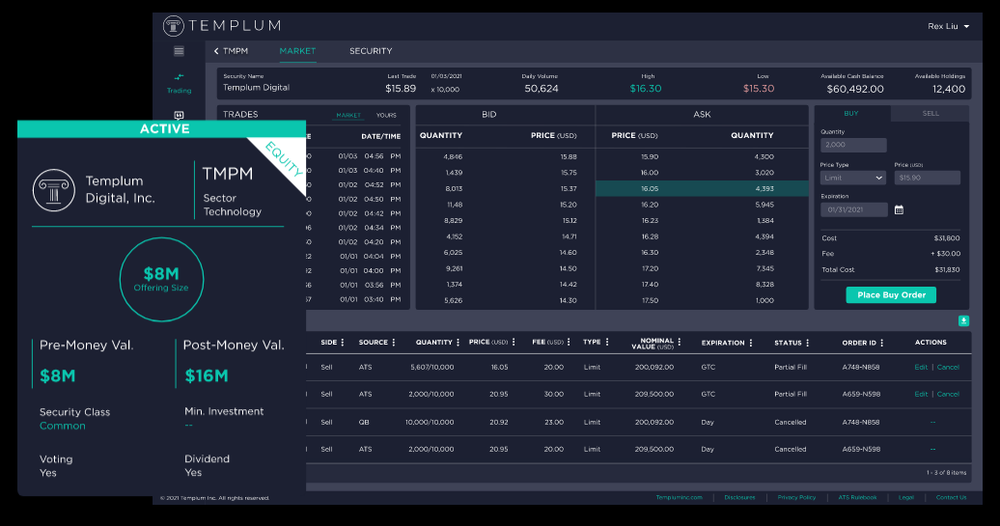Select the SELL order tab
The image size is (1000, 526).
[930, 113]
